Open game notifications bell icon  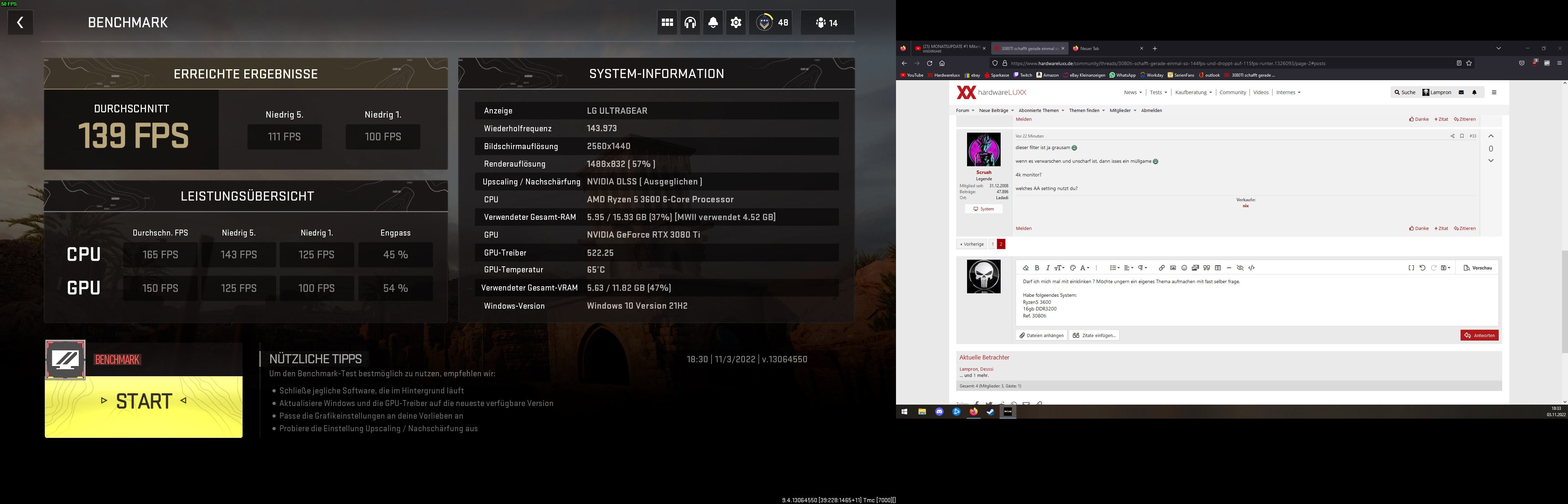713,22
